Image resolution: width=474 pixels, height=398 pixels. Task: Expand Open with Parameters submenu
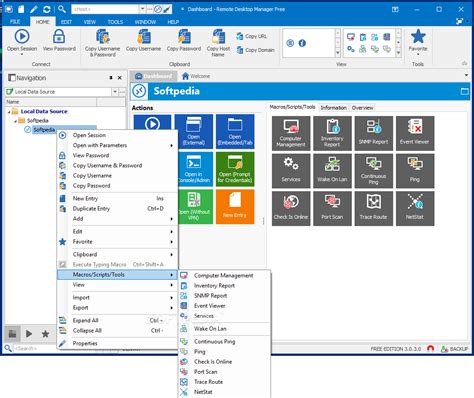click(x=118, y=145)
